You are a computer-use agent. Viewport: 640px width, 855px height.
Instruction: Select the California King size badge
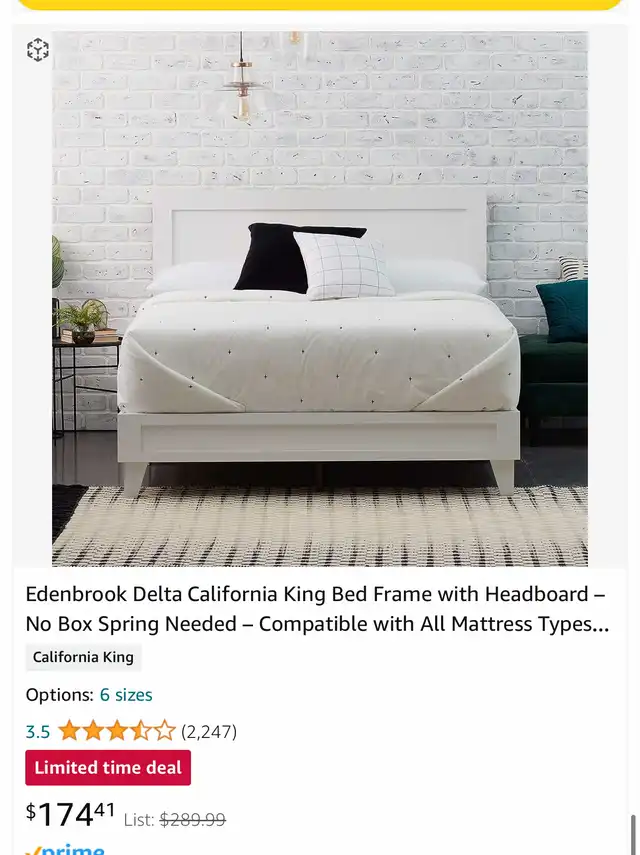click(x=83, y=657)
